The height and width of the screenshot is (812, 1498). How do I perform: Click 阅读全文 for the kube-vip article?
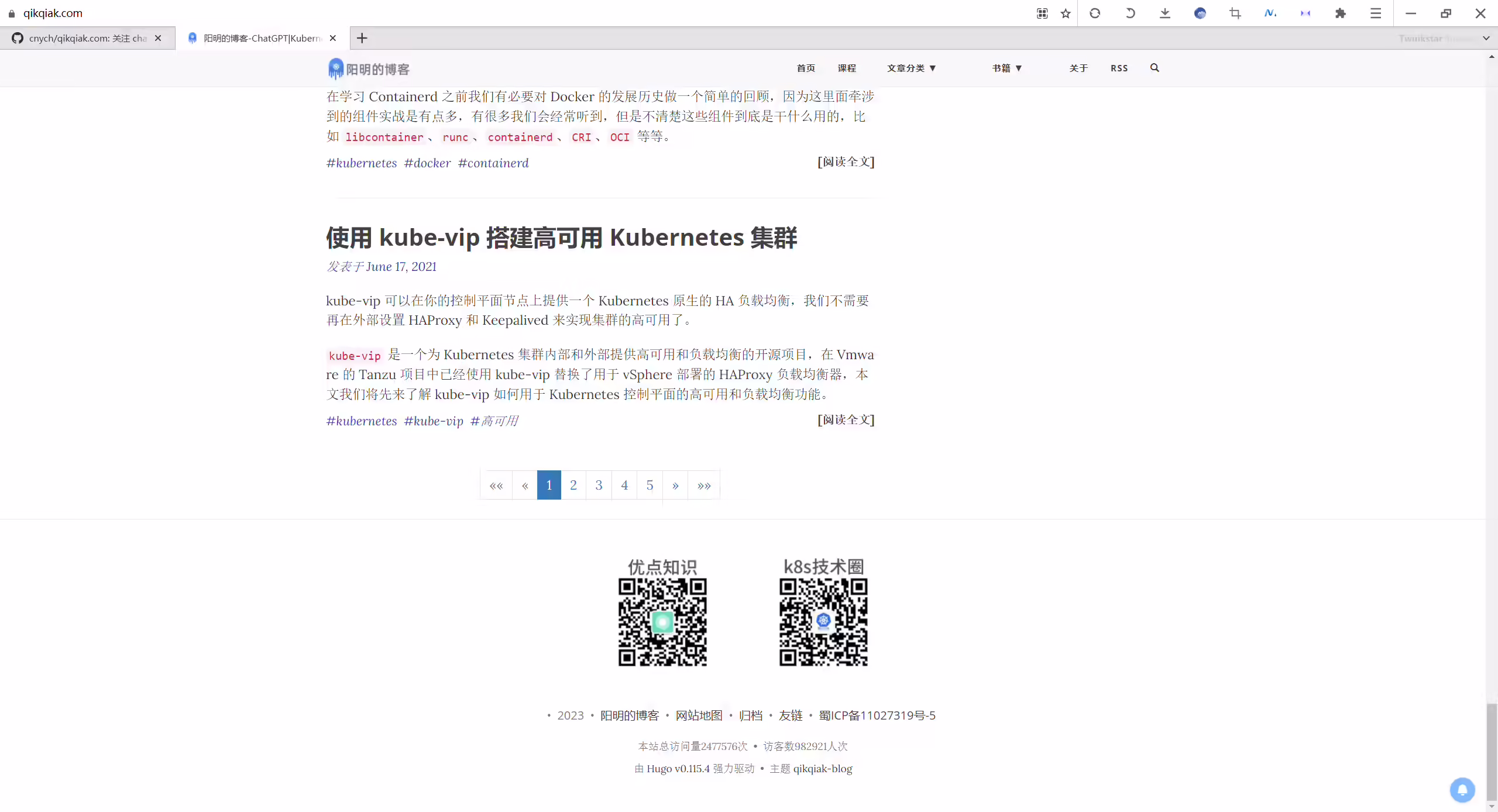(x=846, y=420)
